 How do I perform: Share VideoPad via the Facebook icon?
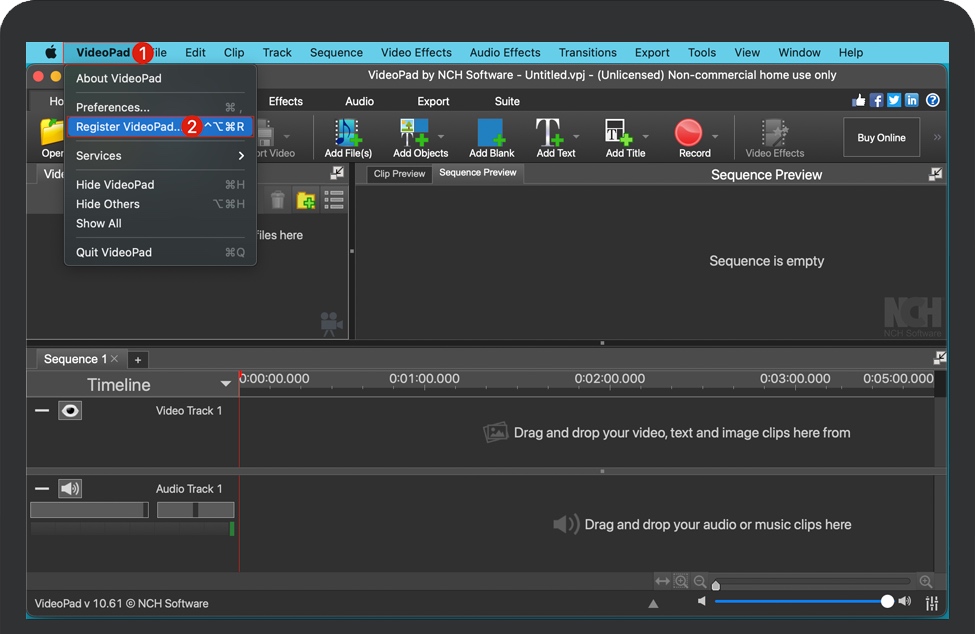tap(876, 100)
